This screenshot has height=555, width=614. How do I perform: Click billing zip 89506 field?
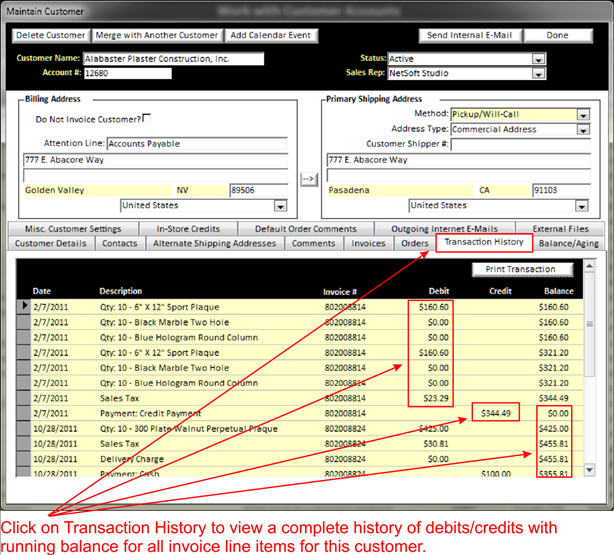(259, 190)
